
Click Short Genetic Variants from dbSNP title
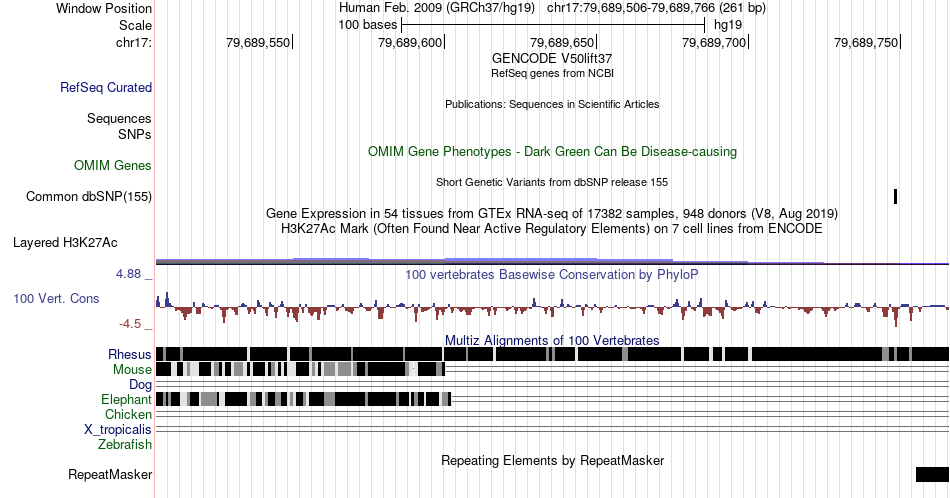(552, 182)
